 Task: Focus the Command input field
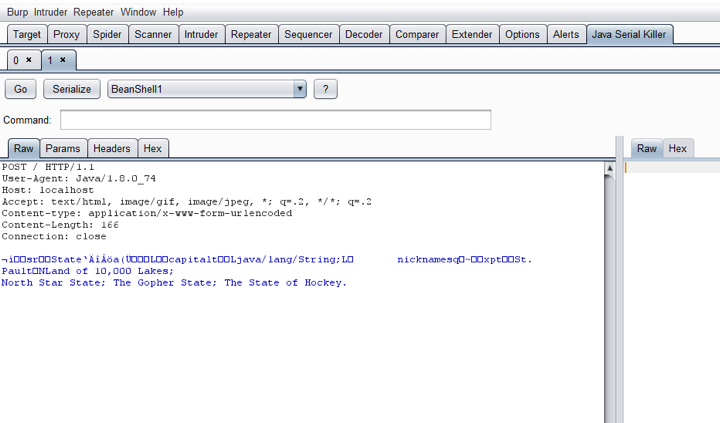pos(275,120)
